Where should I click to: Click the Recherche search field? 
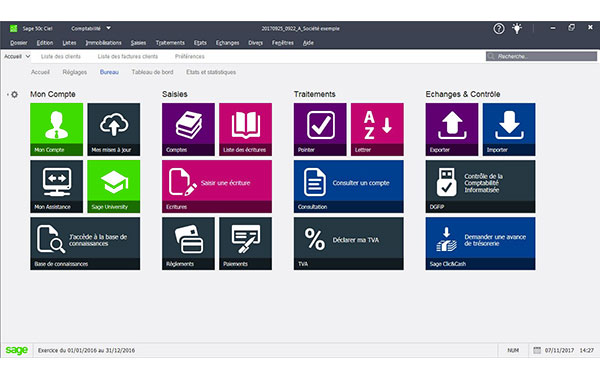coord(541,56)
